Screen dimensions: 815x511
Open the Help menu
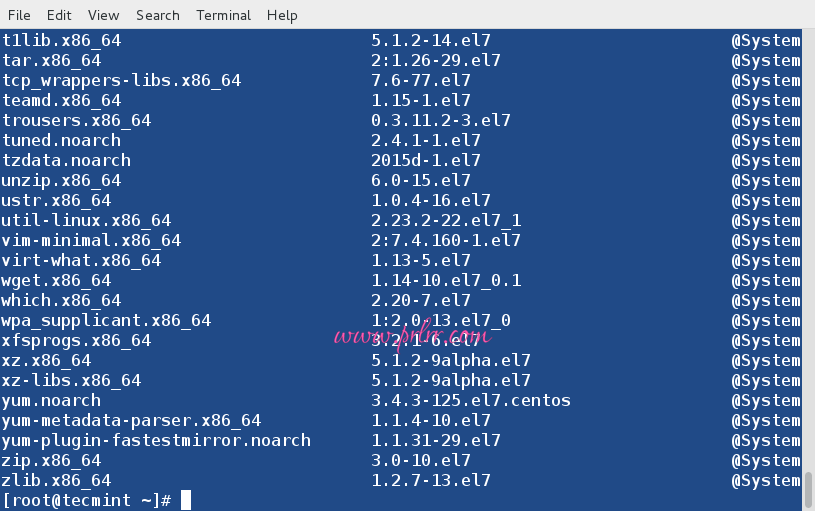click(x=282, y=15)
